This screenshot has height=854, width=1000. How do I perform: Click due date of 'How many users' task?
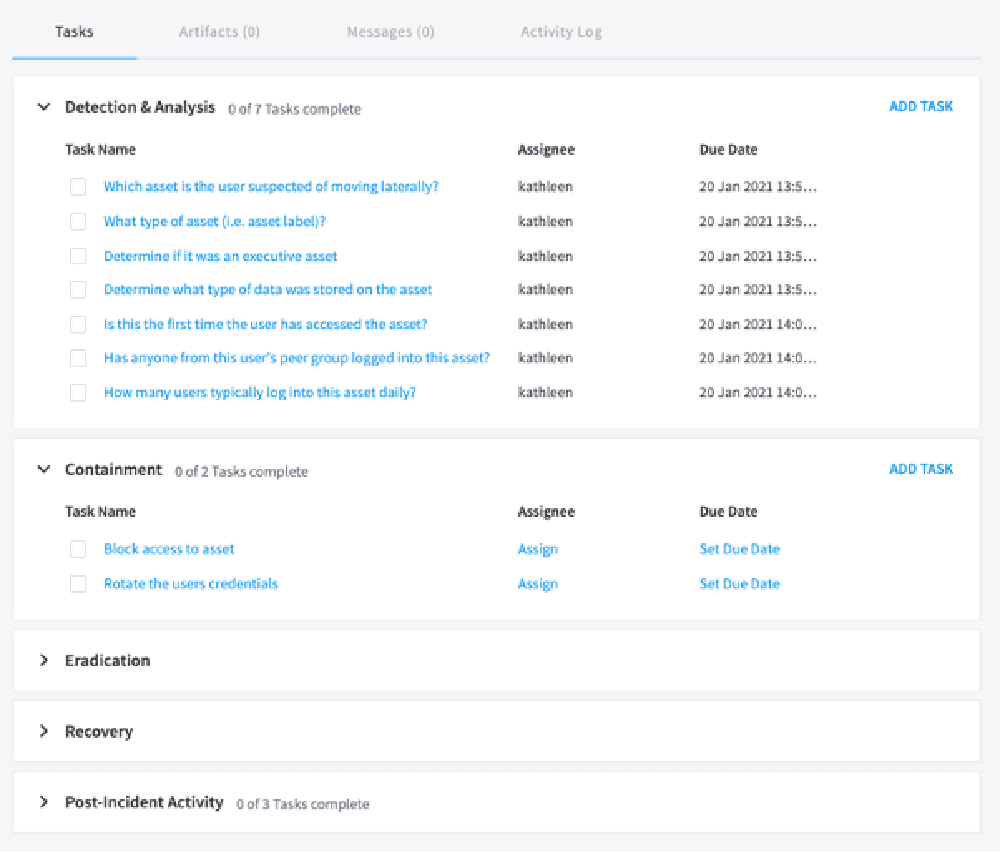click(x=758, y=392)
